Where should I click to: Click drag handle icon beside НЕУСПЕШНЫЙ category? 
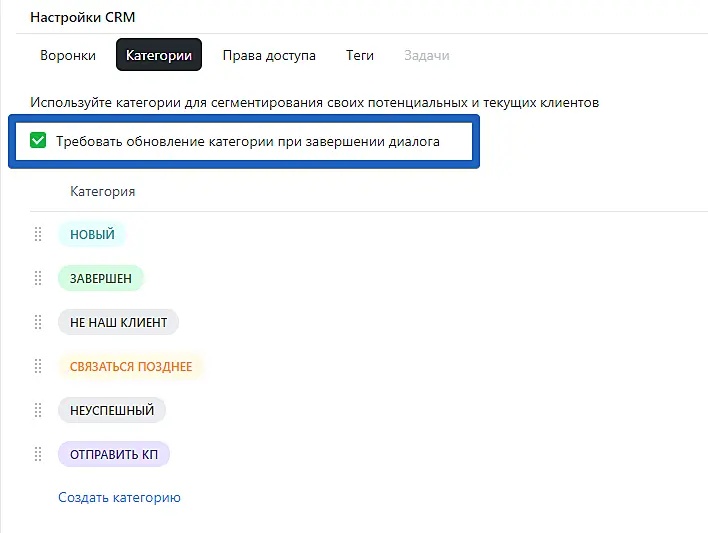pyautogui.click(x=38, y=410)
